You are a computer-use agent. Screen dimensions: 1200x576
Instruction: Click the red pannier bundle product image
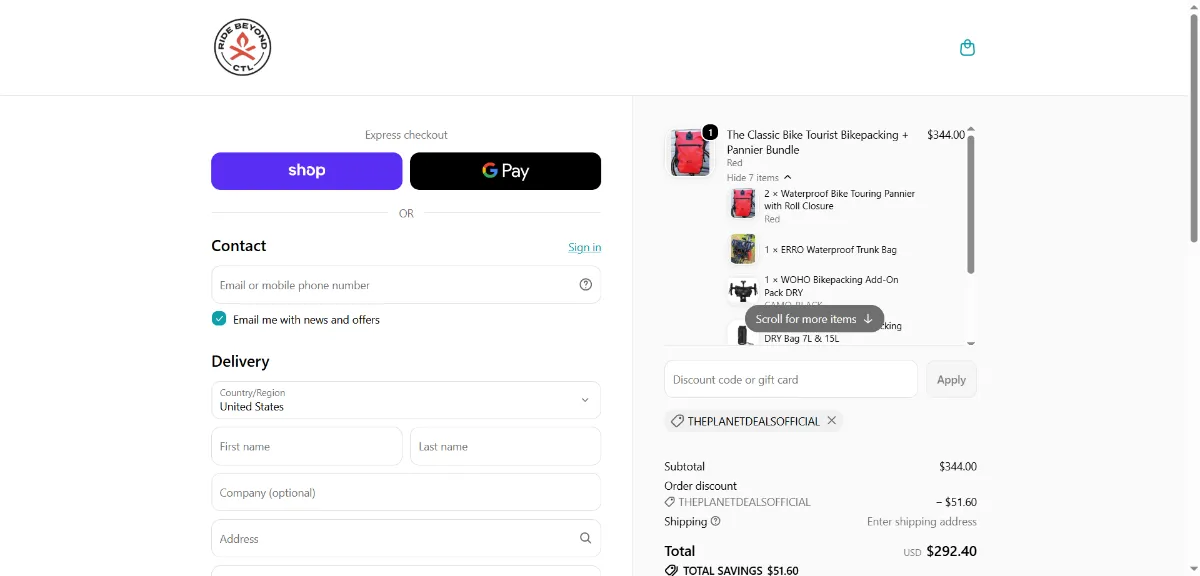pyautogui.click(x=690, y=153)
